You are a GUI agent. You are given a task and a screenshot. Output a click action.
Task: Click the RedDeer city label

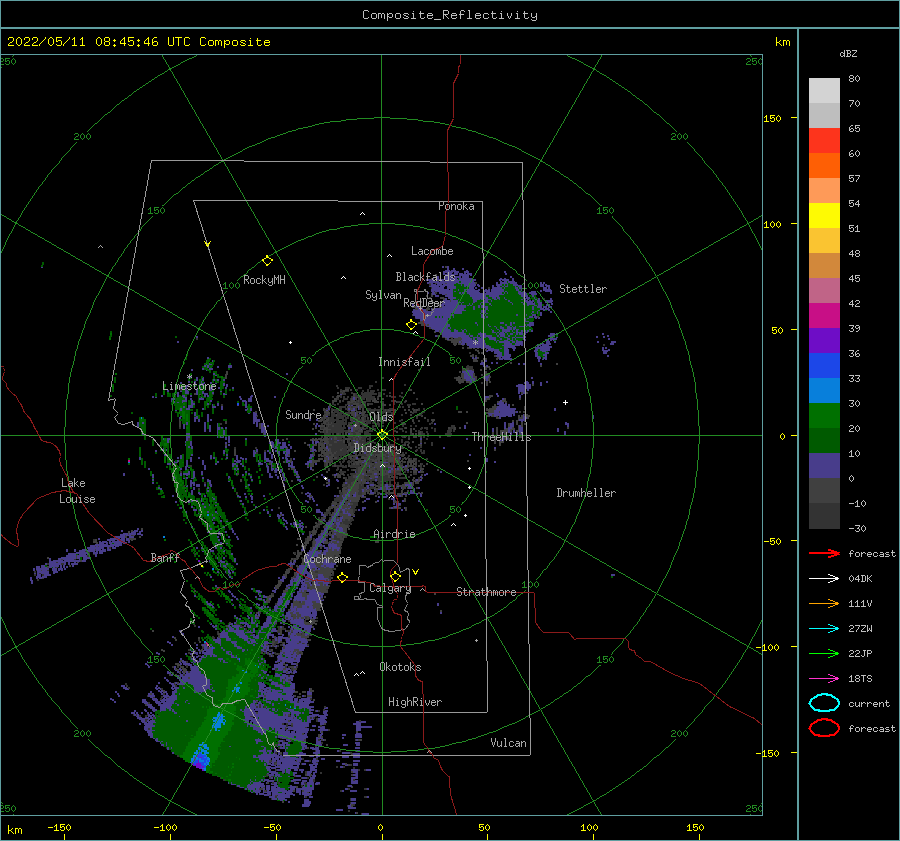tap(424, 303)
